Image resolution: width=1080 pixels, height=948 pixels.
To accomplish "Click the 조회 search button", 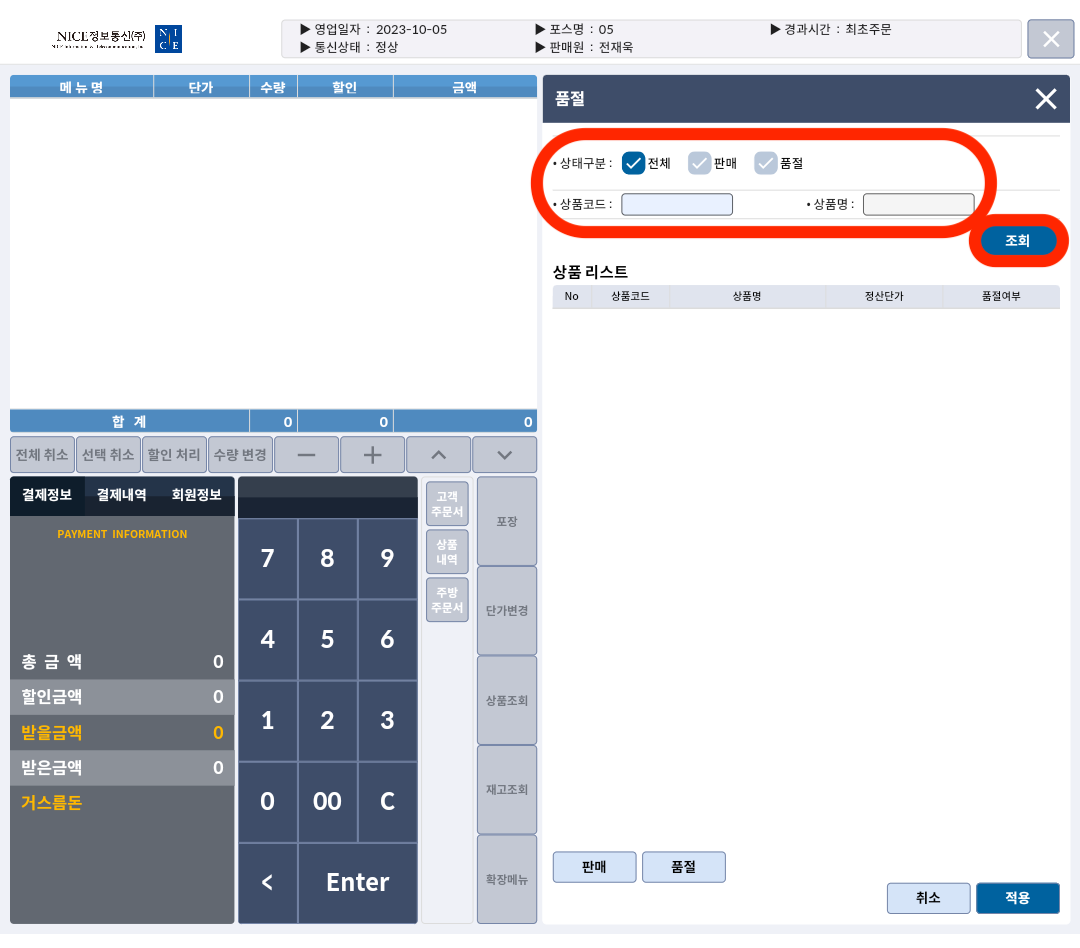I will (x=1017, y=240).
